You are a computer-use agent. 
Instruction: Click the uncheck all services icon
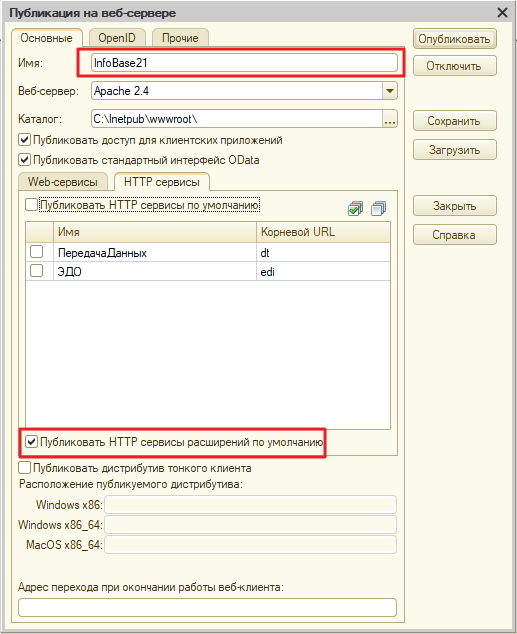[x=378, y=209]
